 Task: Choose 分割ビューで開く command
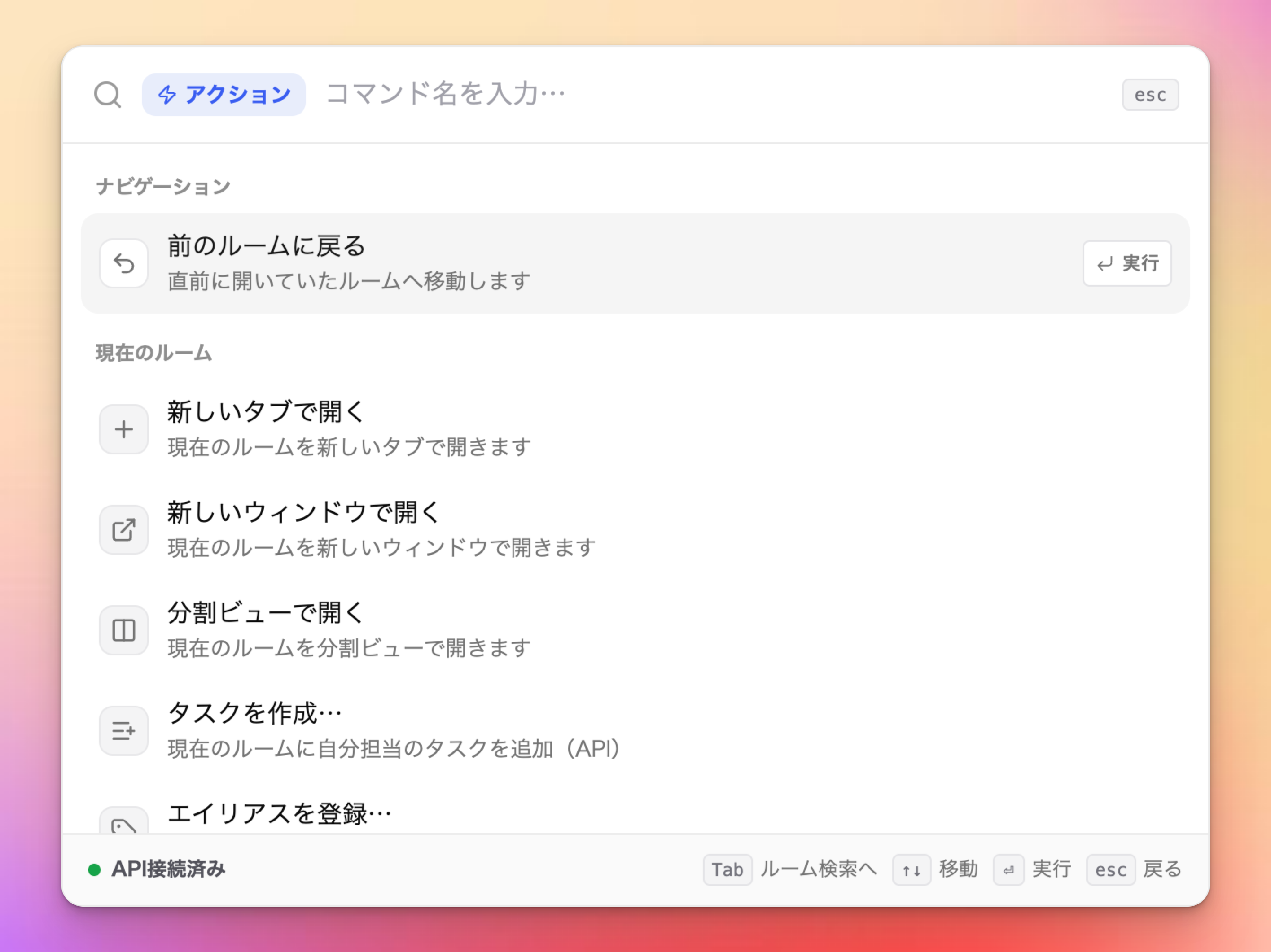635,630
